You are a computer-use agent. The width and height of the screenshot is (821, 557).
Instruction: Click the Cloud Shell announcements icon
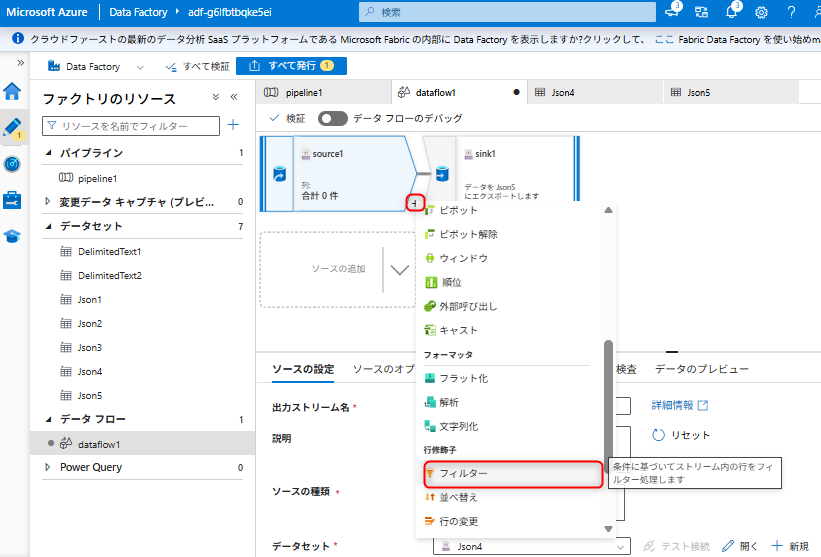click(x=672, y=11)
